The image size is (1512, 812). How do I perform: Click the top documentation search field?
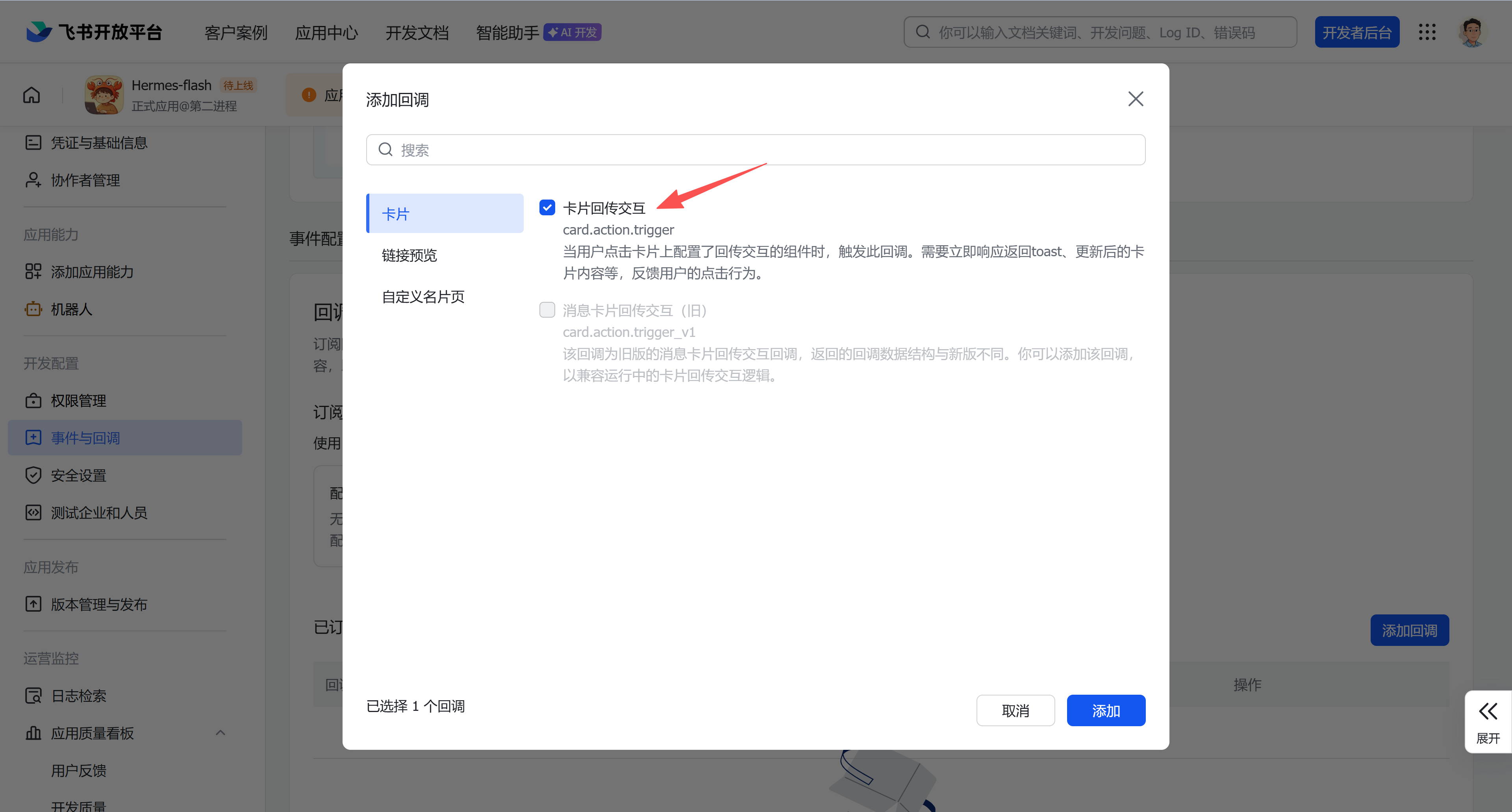[x=1100, y=32]
